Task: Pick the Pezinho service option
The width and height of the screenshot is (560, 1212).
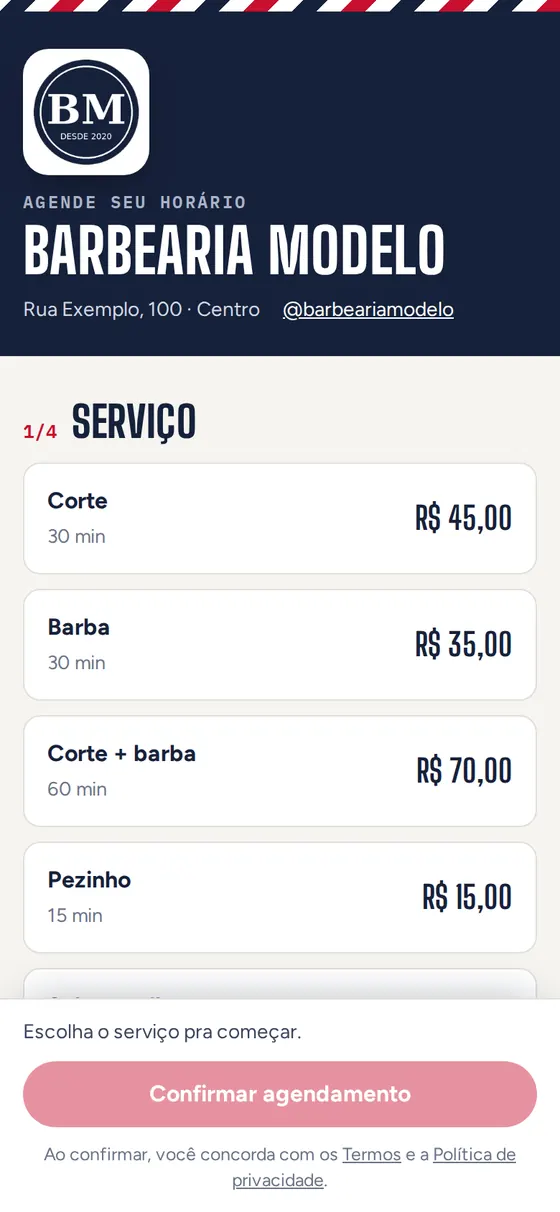Action: [280, 897]
